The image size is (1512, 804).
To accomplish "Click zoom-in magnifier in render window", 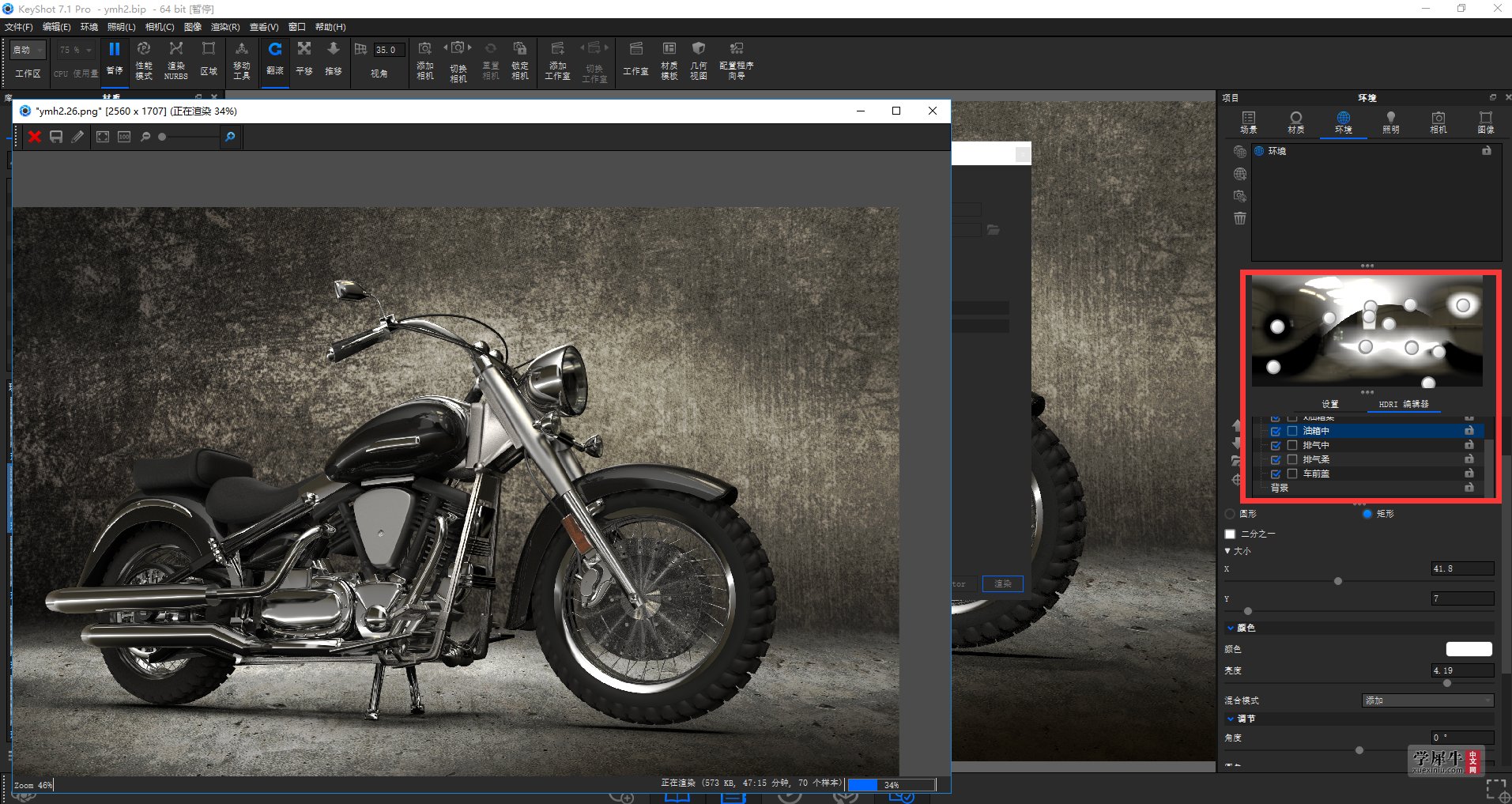I will coord(230,137).
